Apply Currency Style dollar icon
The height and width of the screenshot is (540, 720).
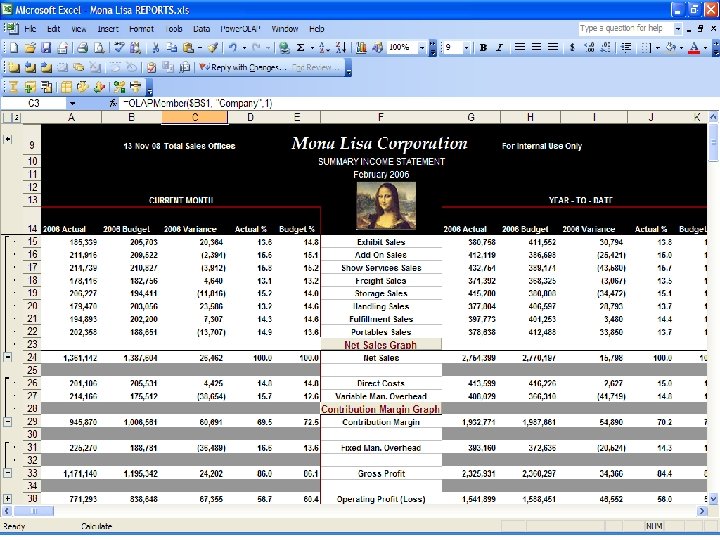tap(572, 47)
